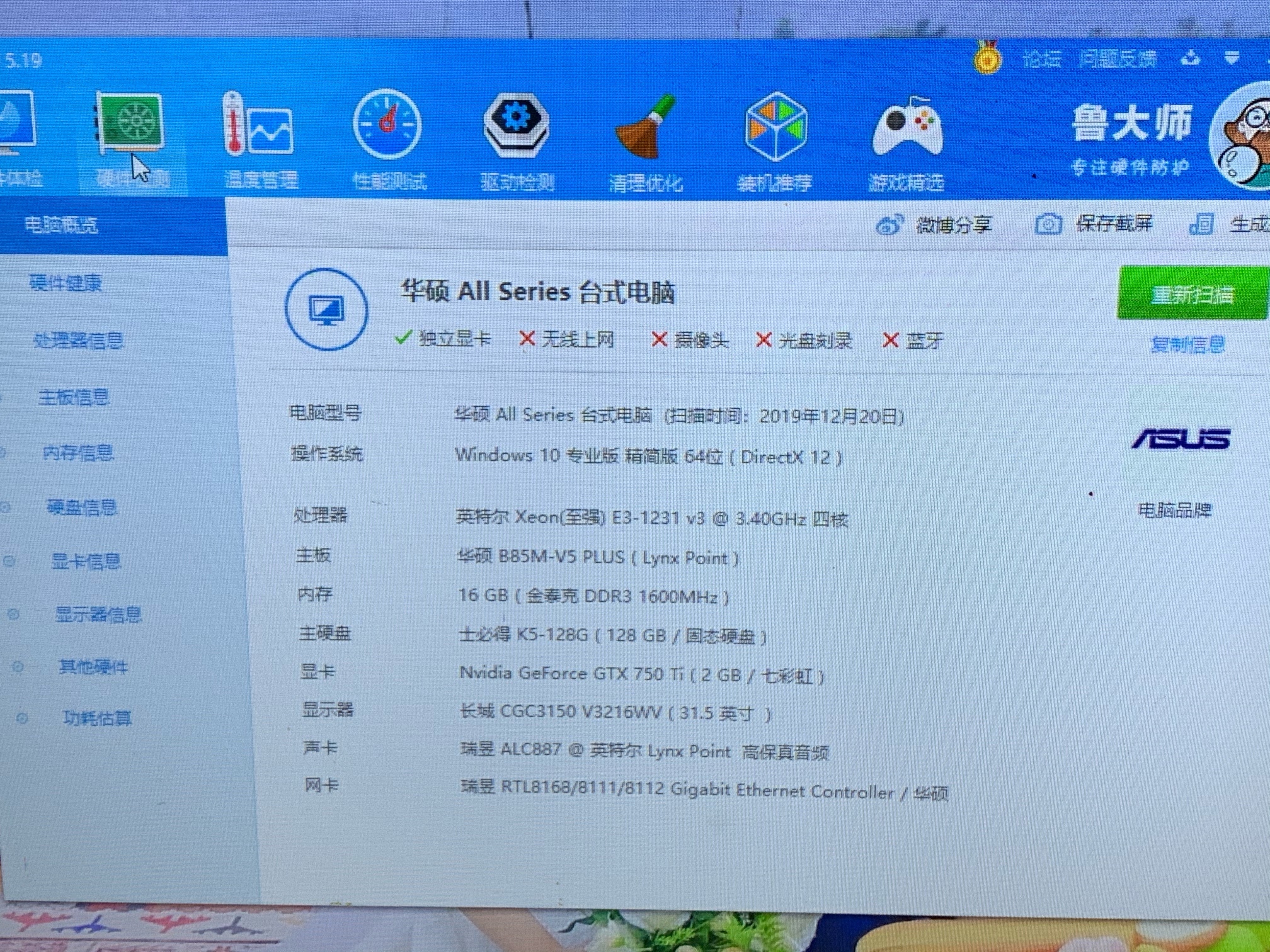The width and height of the screenshot is (1270, 952).
Task: Click the green 重新扫描 rescan button
Action: tap(1192, 293)
